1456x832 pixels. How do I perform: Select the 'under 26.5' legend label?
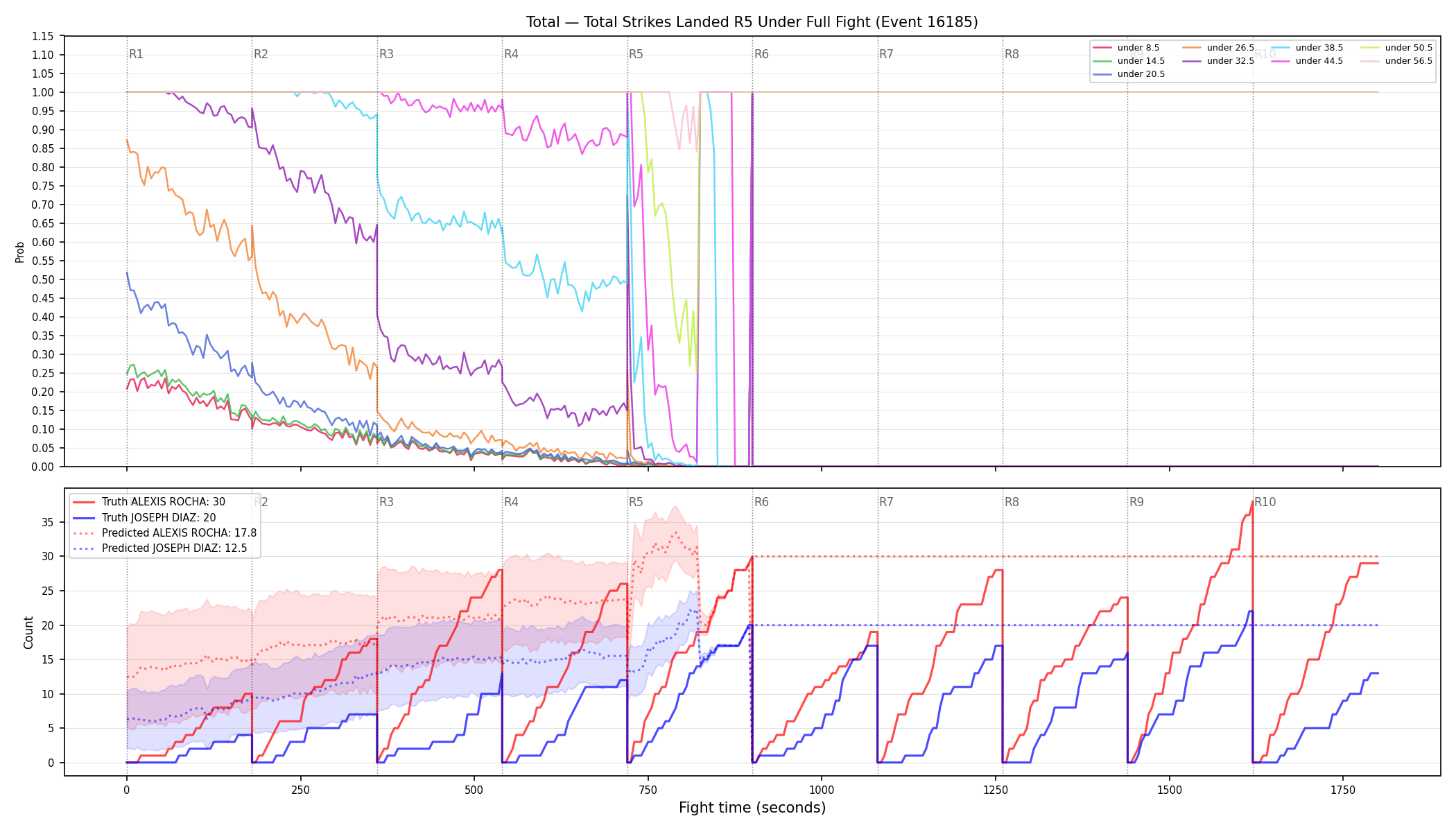tap(1230, 48)
